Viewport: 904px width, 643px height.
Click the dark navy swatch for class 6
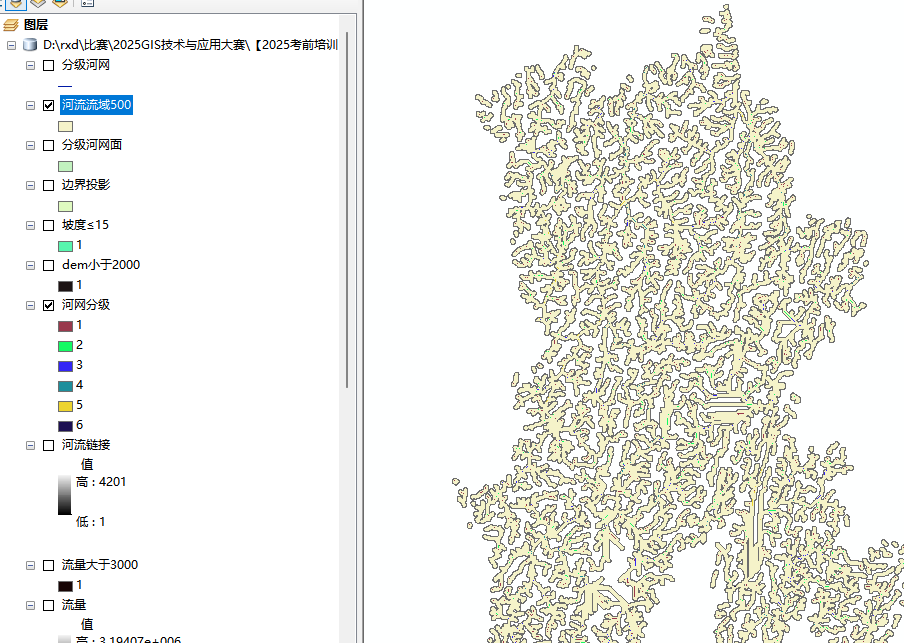[65, 426]
